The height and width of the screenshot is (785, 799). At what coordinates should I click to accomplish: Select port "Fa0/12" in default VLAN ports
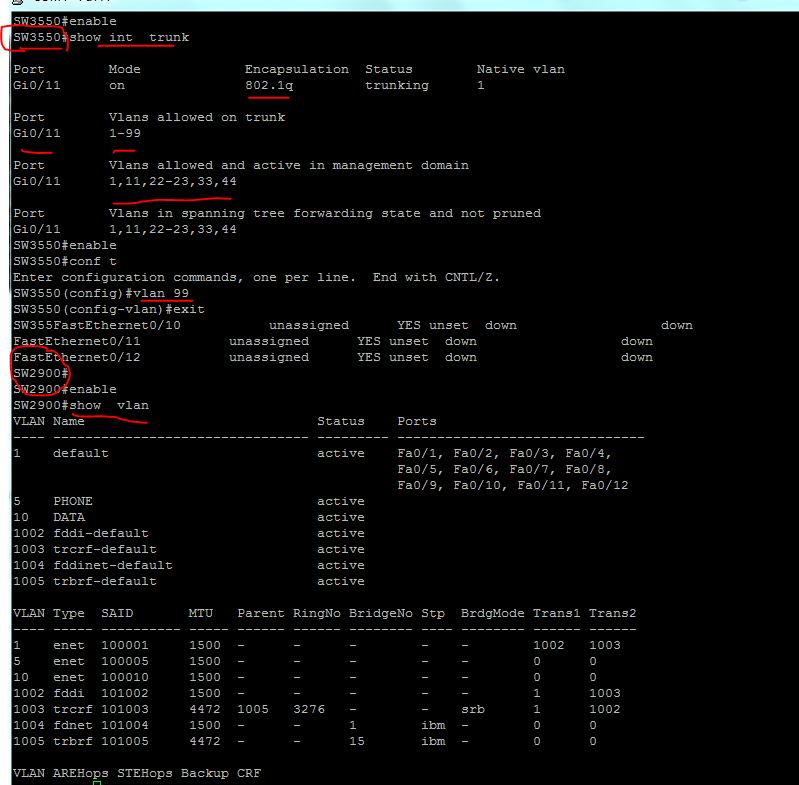pos(605,485)
